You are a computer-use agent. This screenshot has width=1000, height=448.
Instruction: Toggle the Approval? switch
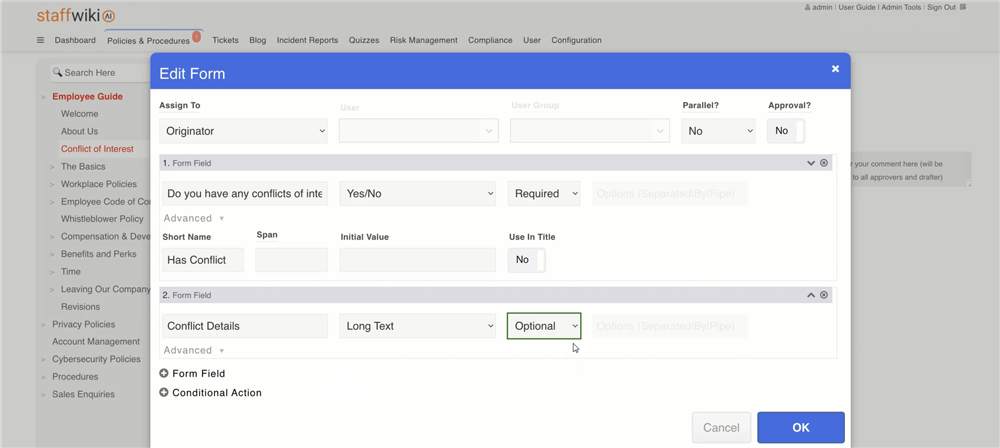pyautogui.click(x=785, y=131)
